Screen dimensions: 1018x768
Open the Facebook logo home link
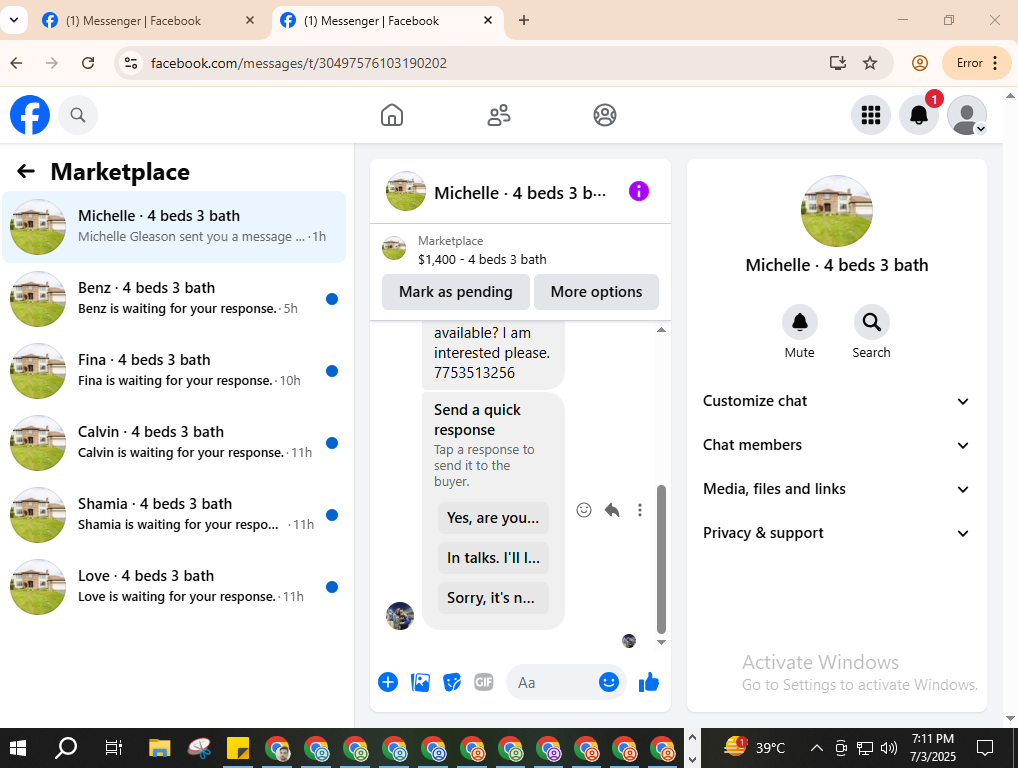coord(30,115)
